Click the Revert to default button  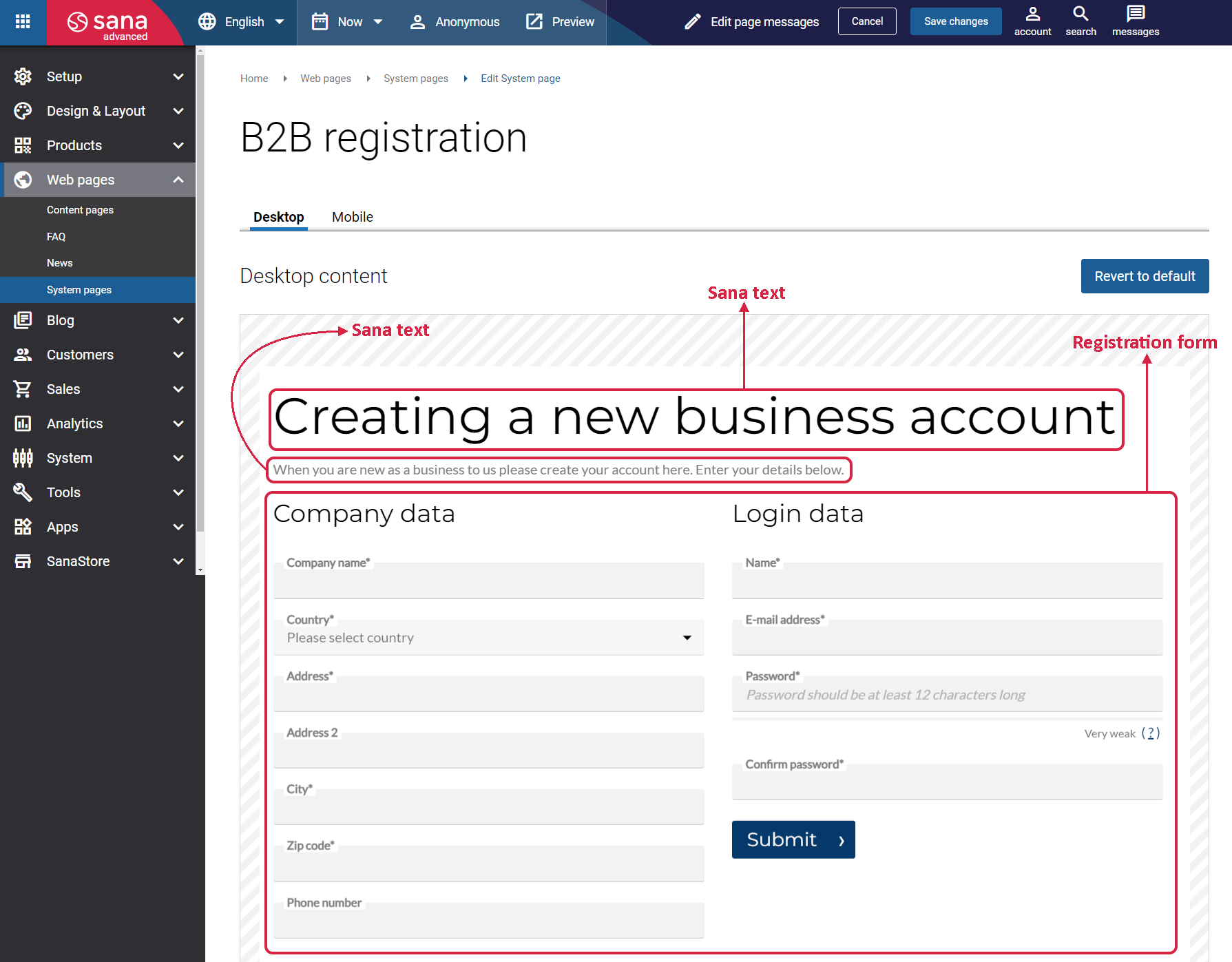pos(1144,276)
